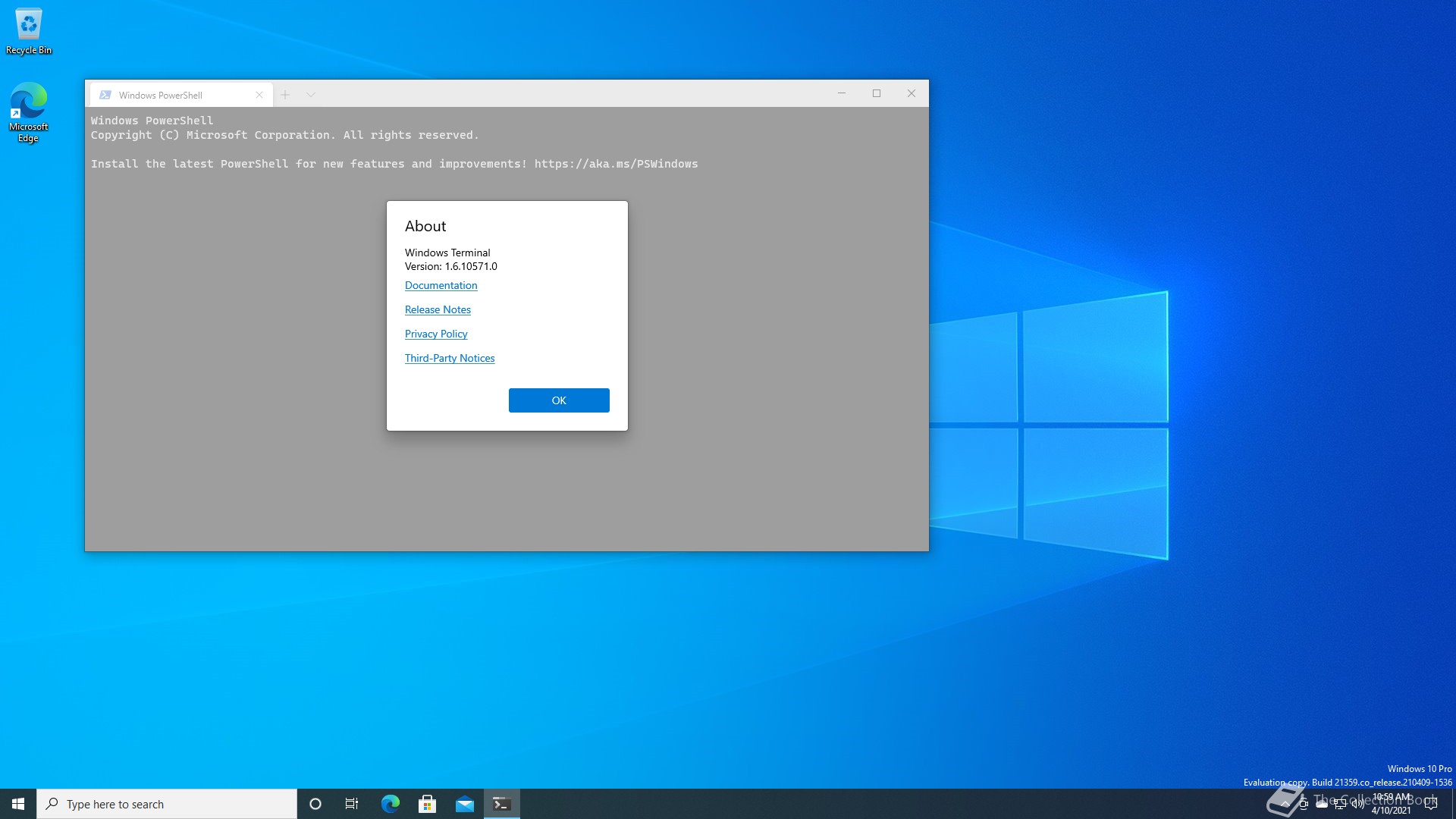Viewport: 1456px width, 819px height.
Task: Open the Recycle Bin desktop icon
Action: tap(29, 32)
